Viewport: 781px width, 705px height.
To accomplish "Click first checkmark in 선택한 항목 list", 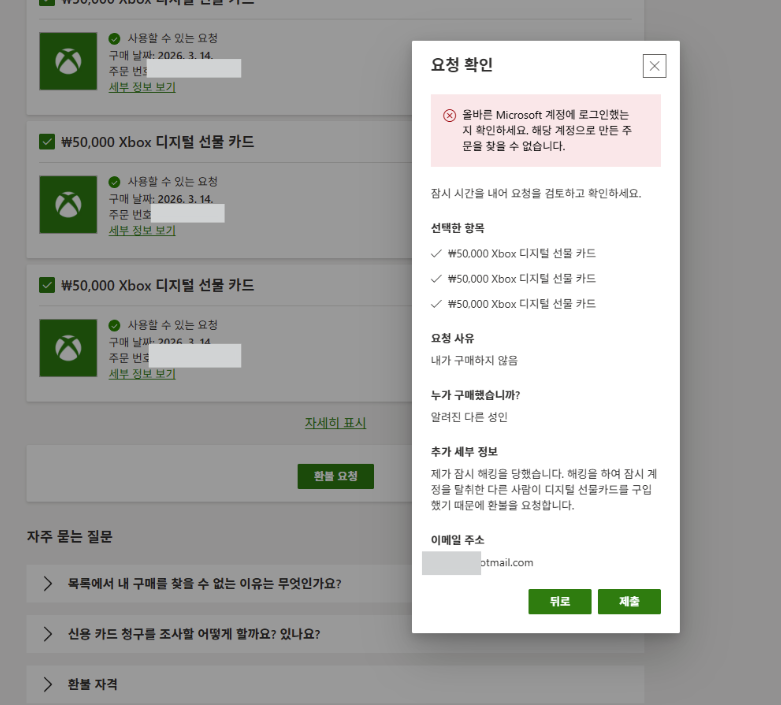I will pos(436,254).
